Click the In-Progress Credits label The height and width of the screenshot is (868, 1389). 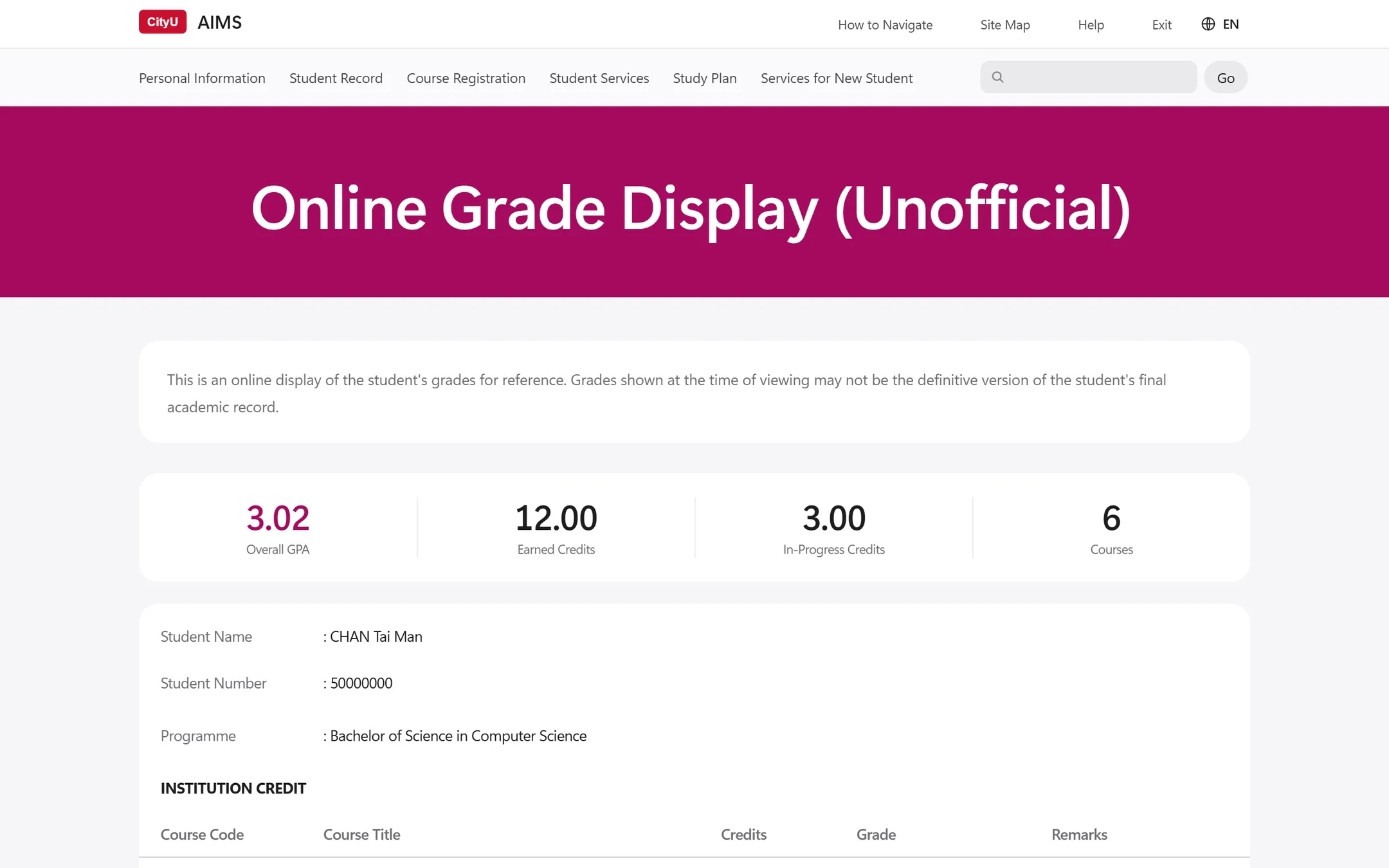tap(834, 550)
